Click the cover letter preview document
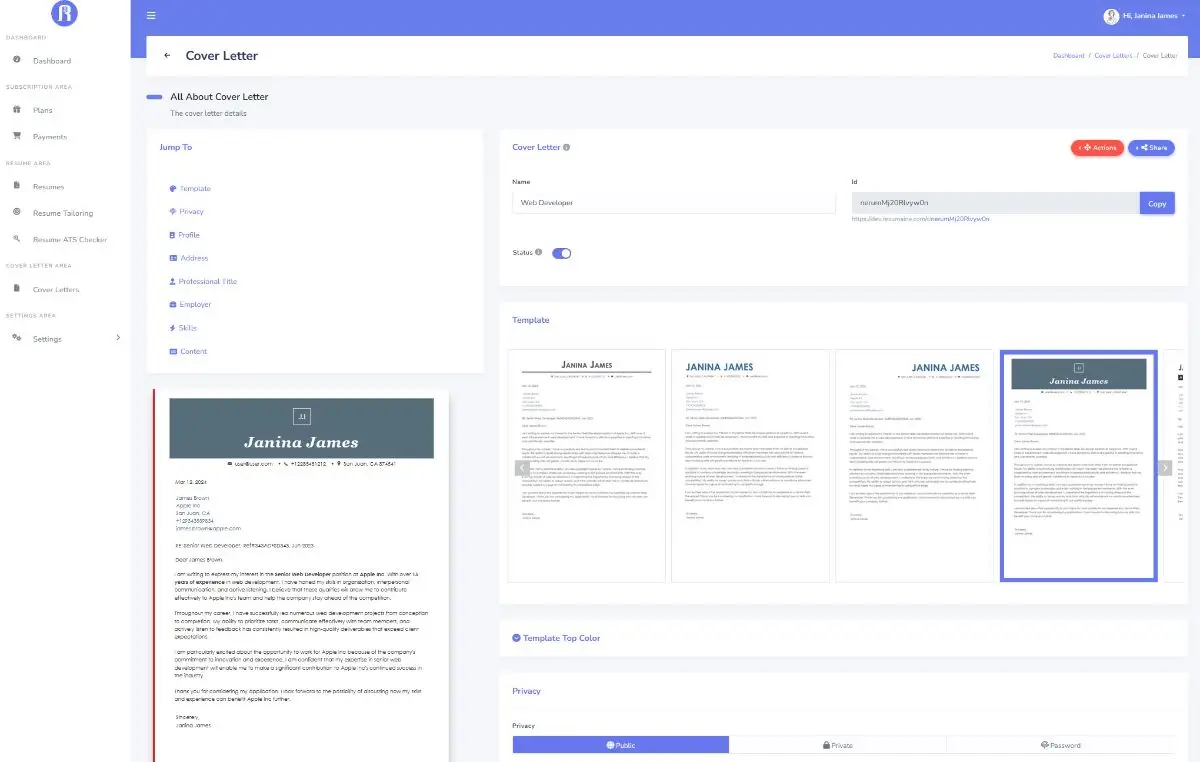Viewport: 1200px width, 762px height. [301, 575]
